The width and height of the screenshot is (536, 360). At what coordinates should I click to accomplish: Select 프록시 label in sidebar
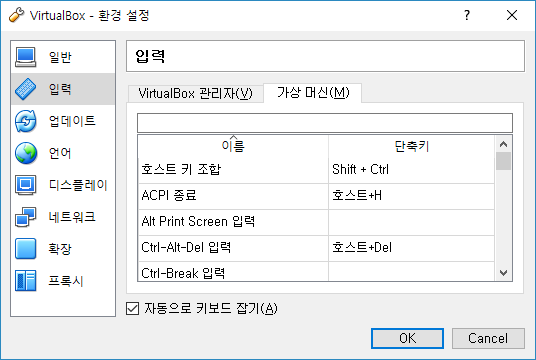point(66,281)
